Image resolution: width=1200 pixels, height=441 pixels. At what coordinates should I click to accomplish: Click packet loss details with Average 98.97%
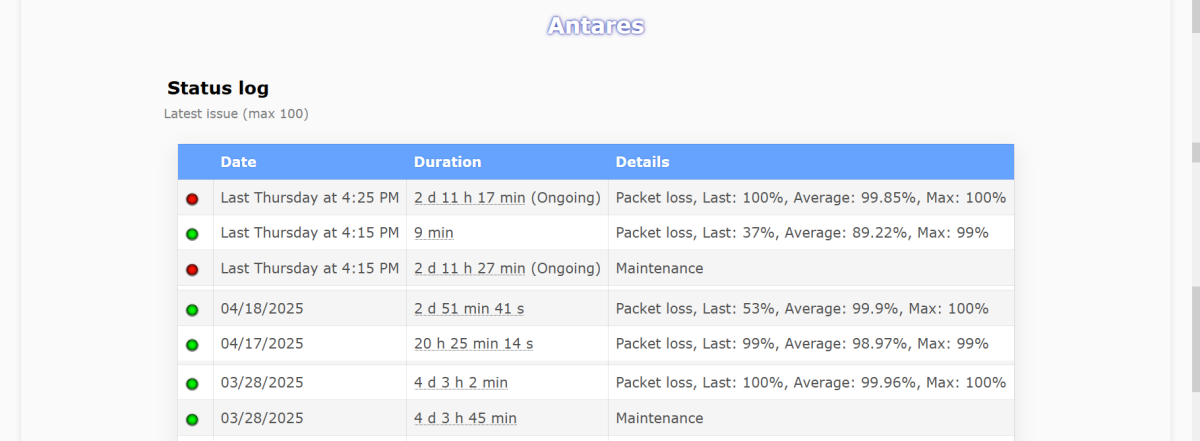(x=802, y=343)
